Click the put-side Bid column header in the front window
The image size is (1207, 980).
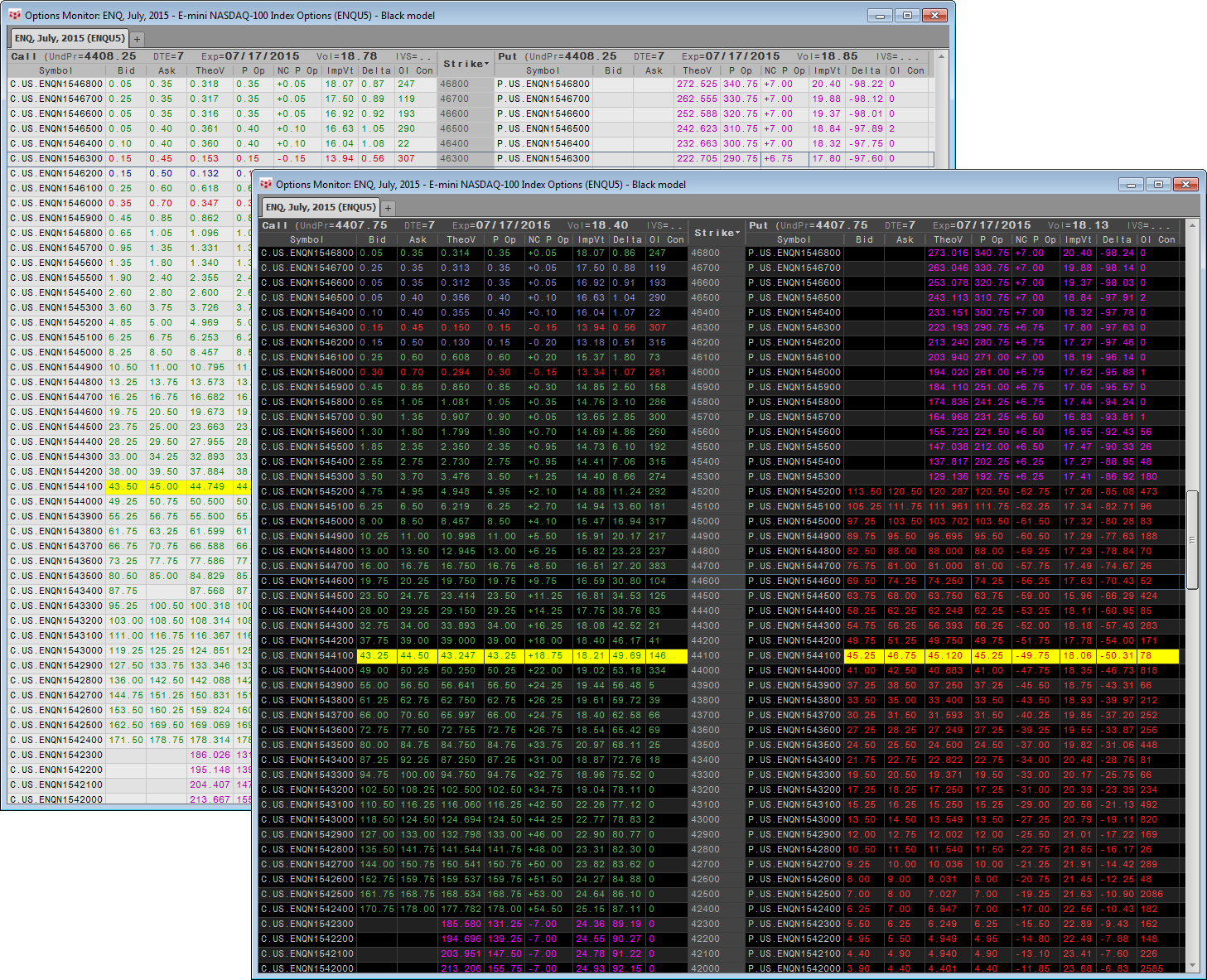pos(864,239)
